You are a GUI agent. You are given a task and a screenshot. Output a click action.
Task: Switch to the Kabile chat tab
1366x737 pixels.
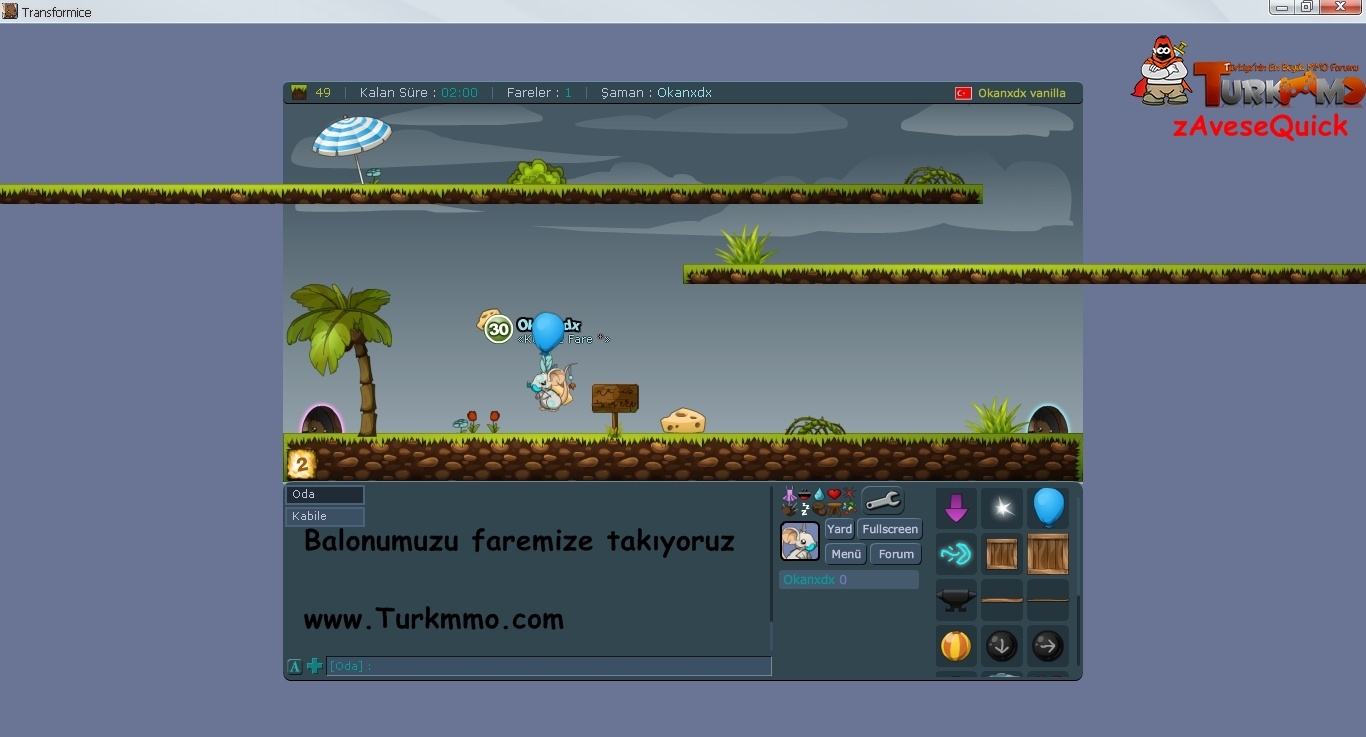(x=325, y=516)
